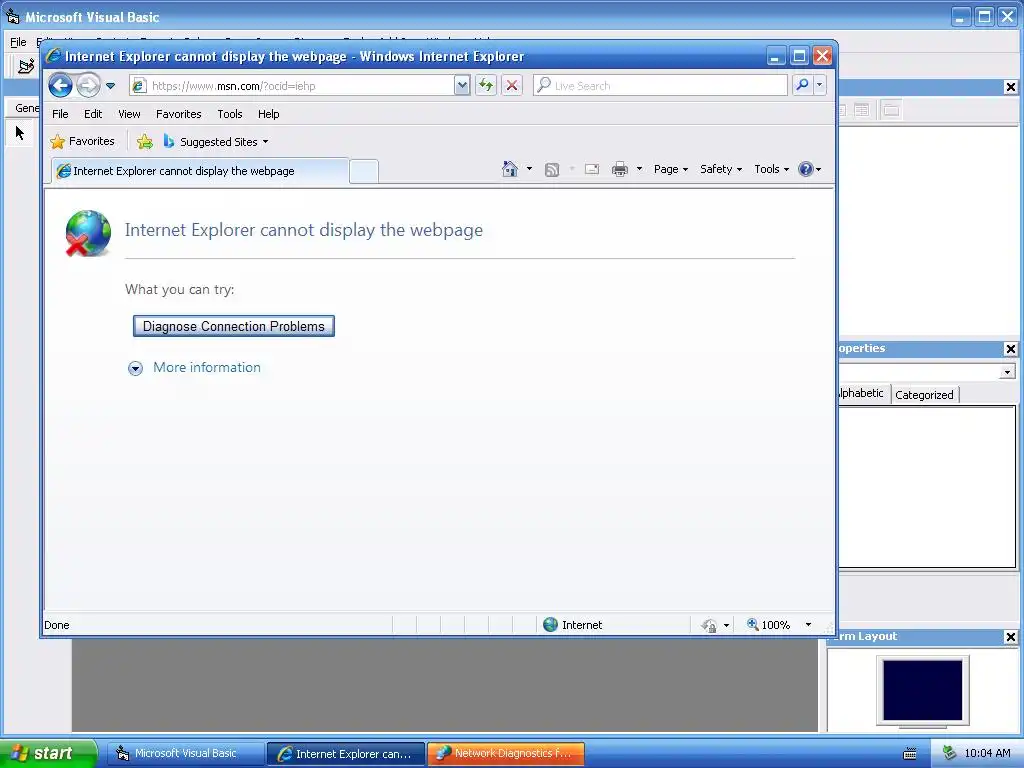The image size is (1024, 768).
Task: Expand the Print options dropdown arrow
Action: coord(639,169)
